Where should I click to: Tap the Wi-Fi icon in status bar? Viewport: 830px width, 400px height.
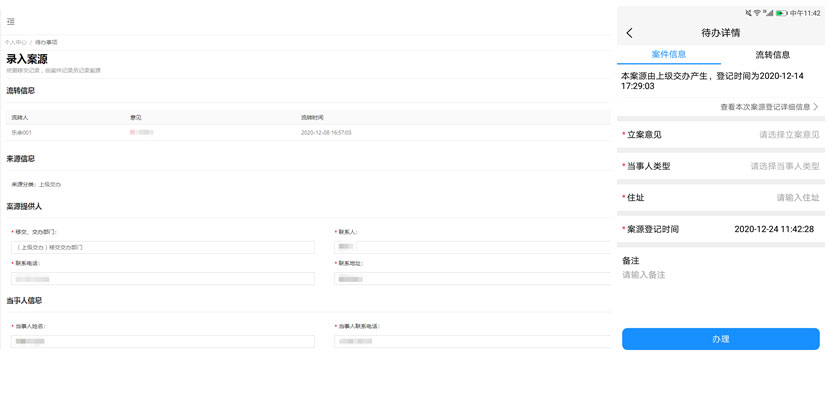coord(758,13)
